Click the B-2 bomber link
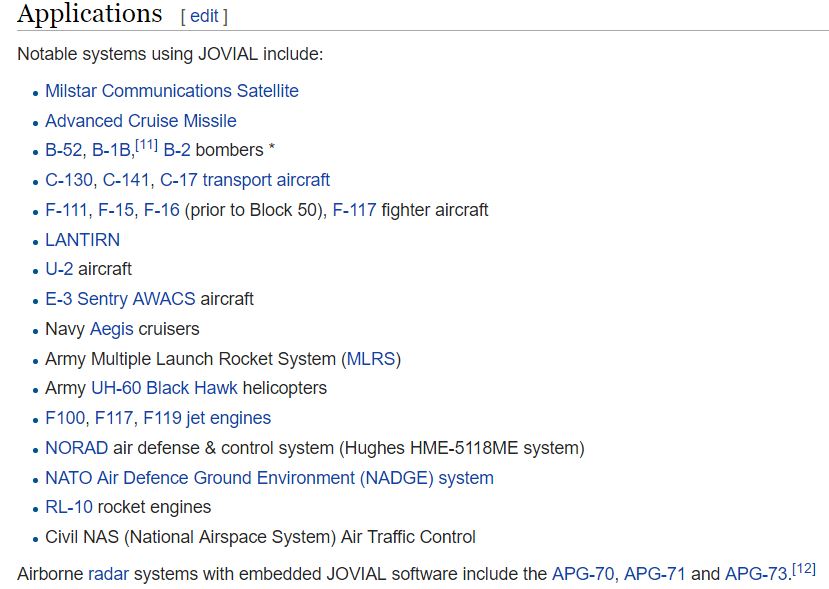 pos(177,151)
